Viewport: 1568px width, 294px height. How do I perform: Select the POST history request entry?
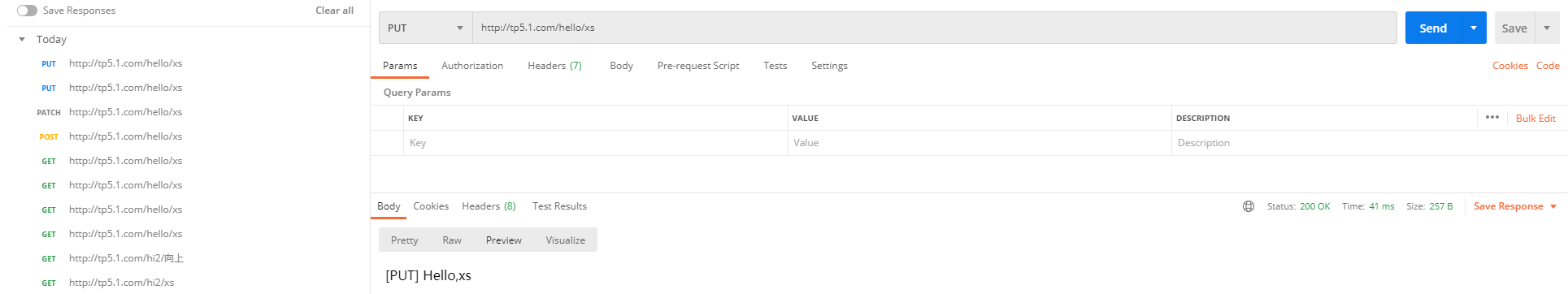coord(109,136)
